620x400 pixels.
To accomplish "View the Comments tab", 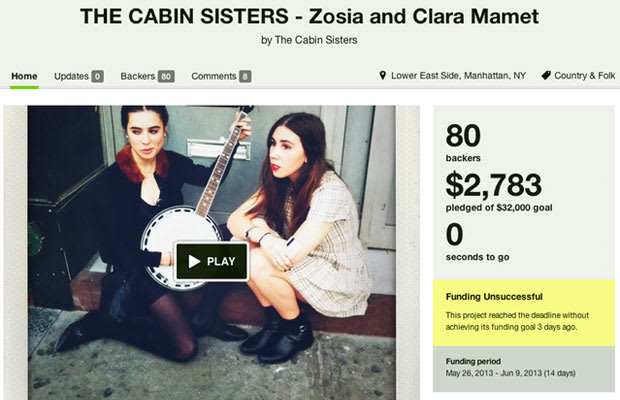I will coord(214,76).
